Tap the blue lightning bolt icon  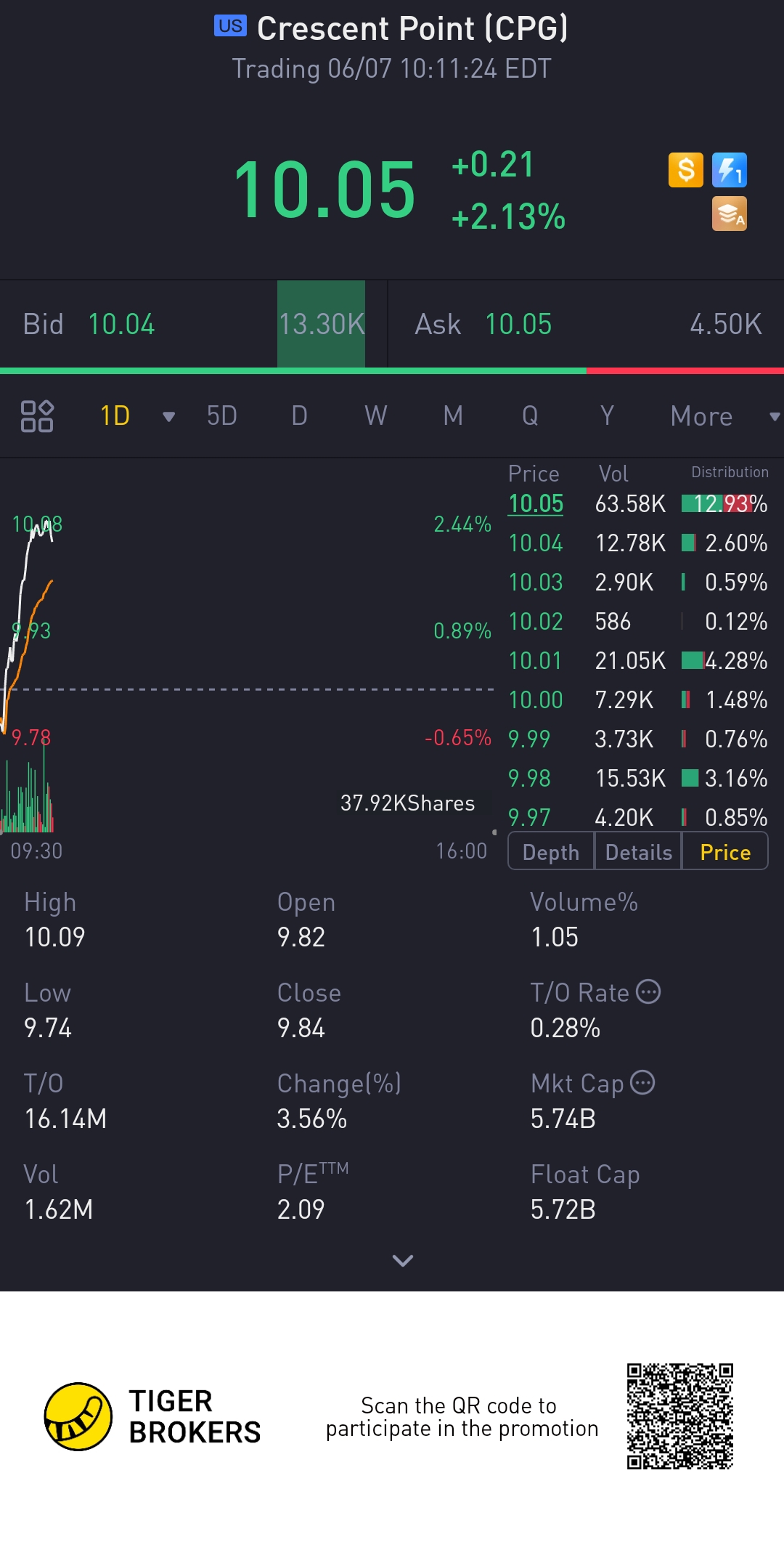pos(729,170)
